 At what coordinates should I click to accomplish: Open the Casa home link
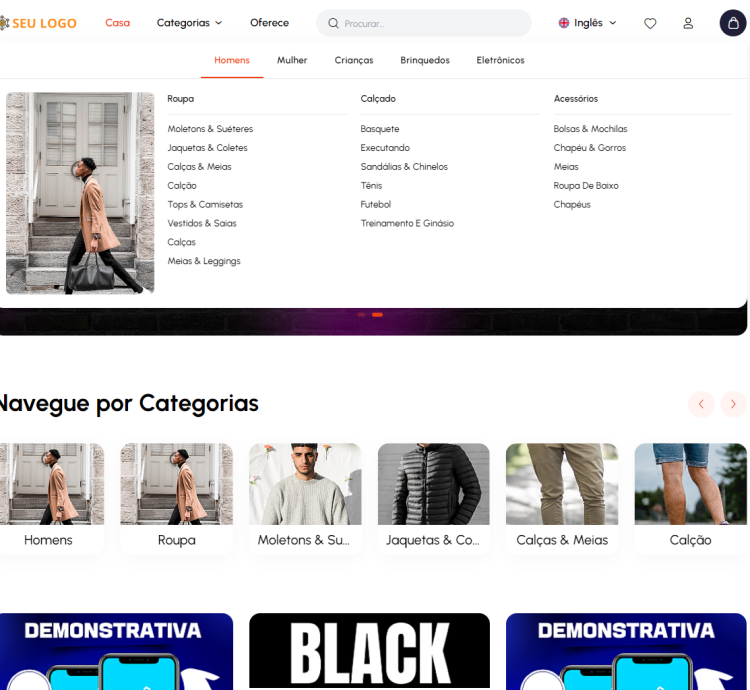point(118,23)
